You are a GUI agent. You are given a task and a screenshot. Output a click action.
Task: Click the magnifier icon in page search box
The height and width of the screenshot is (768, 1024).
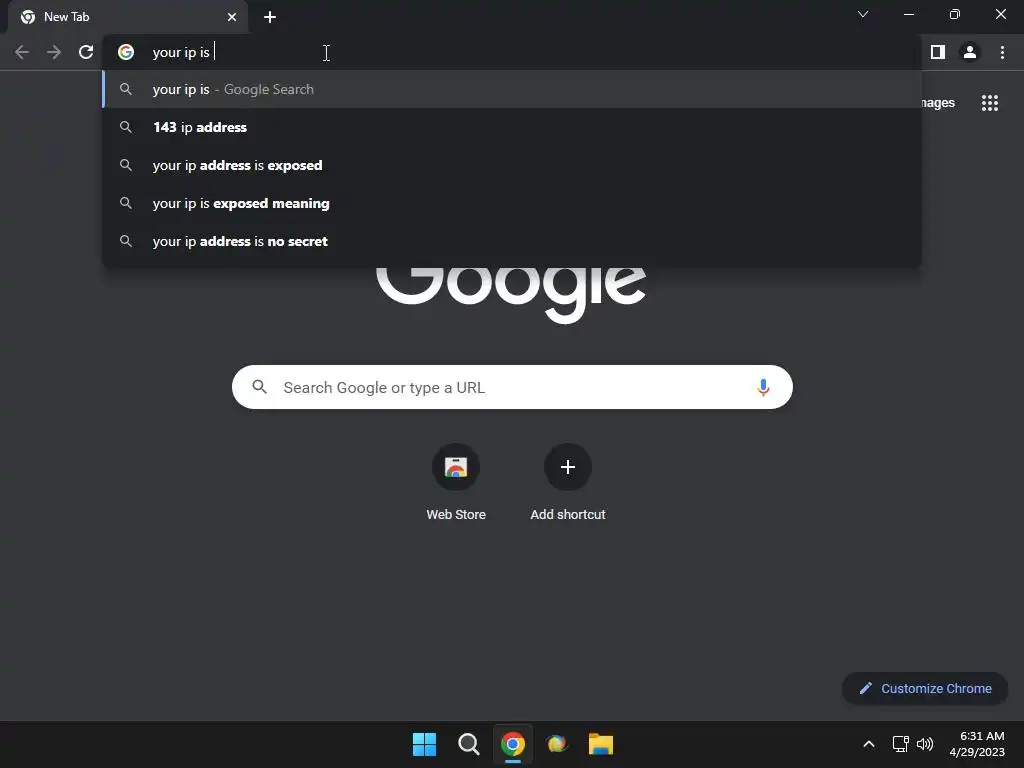point(259,387)
